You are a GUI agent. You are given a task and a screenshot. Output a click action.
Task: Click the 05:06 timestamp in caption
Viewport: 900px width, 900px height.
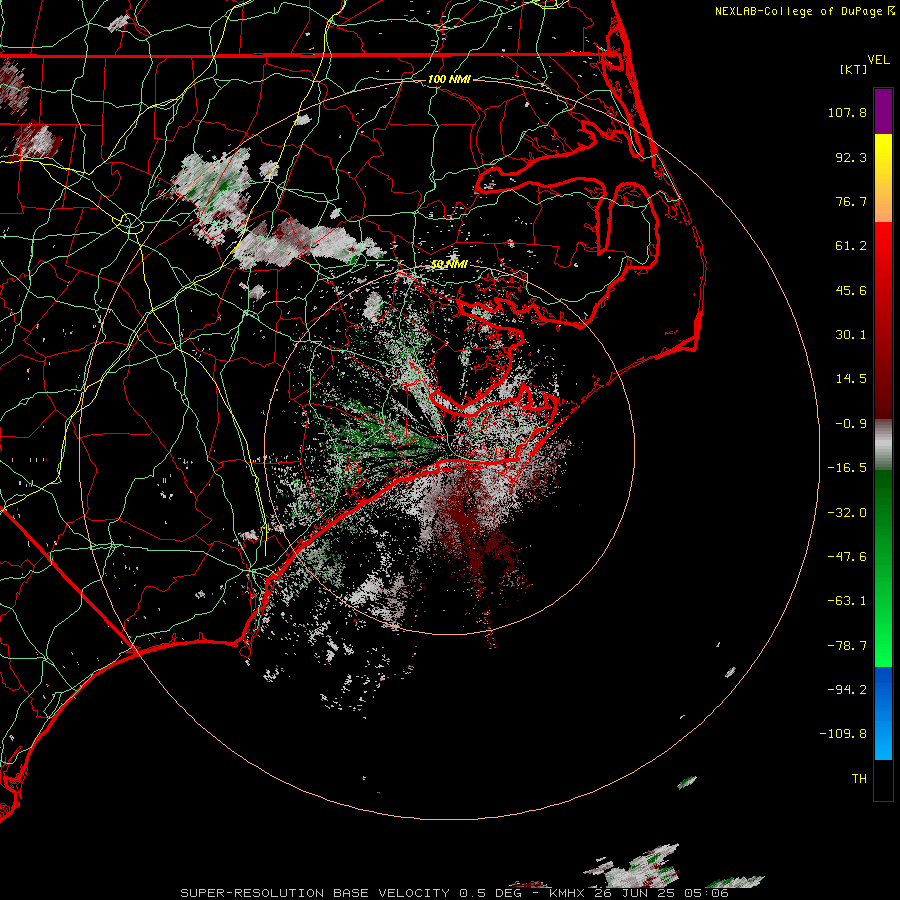coord(707,893)
